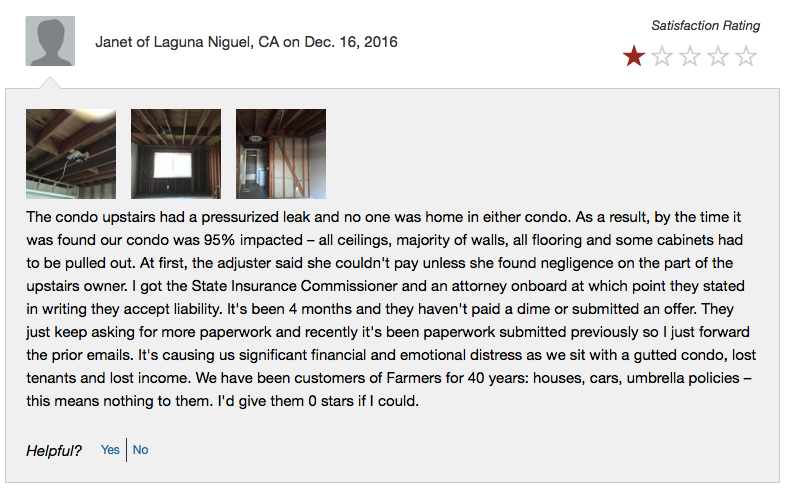785x495 pixels.
Task: Click the third empty rating star
Action: coord(689,57)
